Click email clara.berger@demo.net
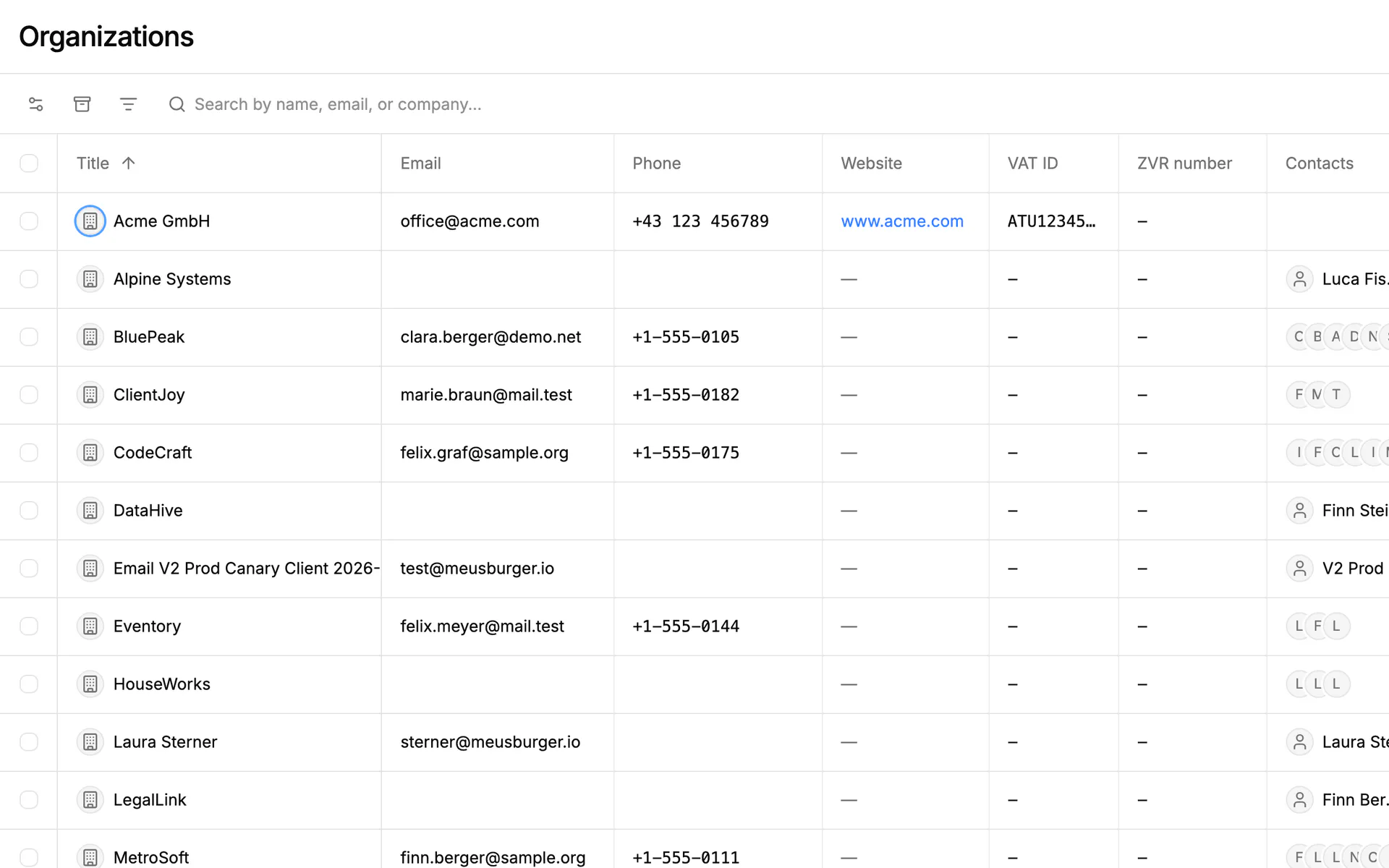 tap(490, 337)
